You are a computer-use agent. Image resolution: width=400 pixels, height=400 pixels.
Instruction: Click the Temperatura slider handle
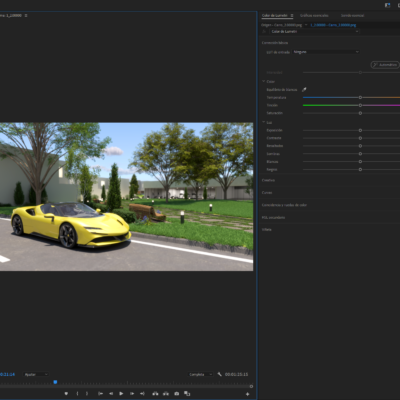click(360, 97)
